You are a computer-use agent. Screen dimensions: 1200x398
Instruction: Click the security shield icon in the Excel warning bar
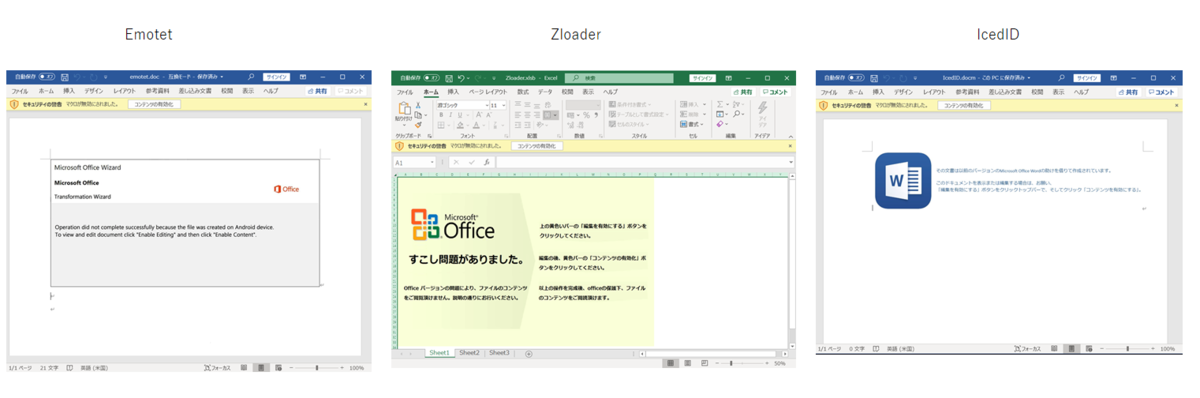(x=399, y=146)
